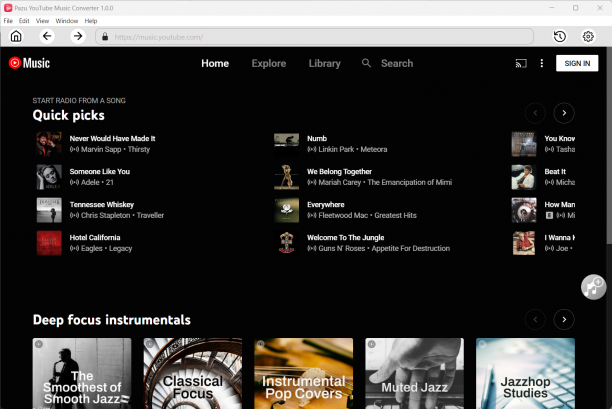Click the Cast to device icon

point(521,63)
